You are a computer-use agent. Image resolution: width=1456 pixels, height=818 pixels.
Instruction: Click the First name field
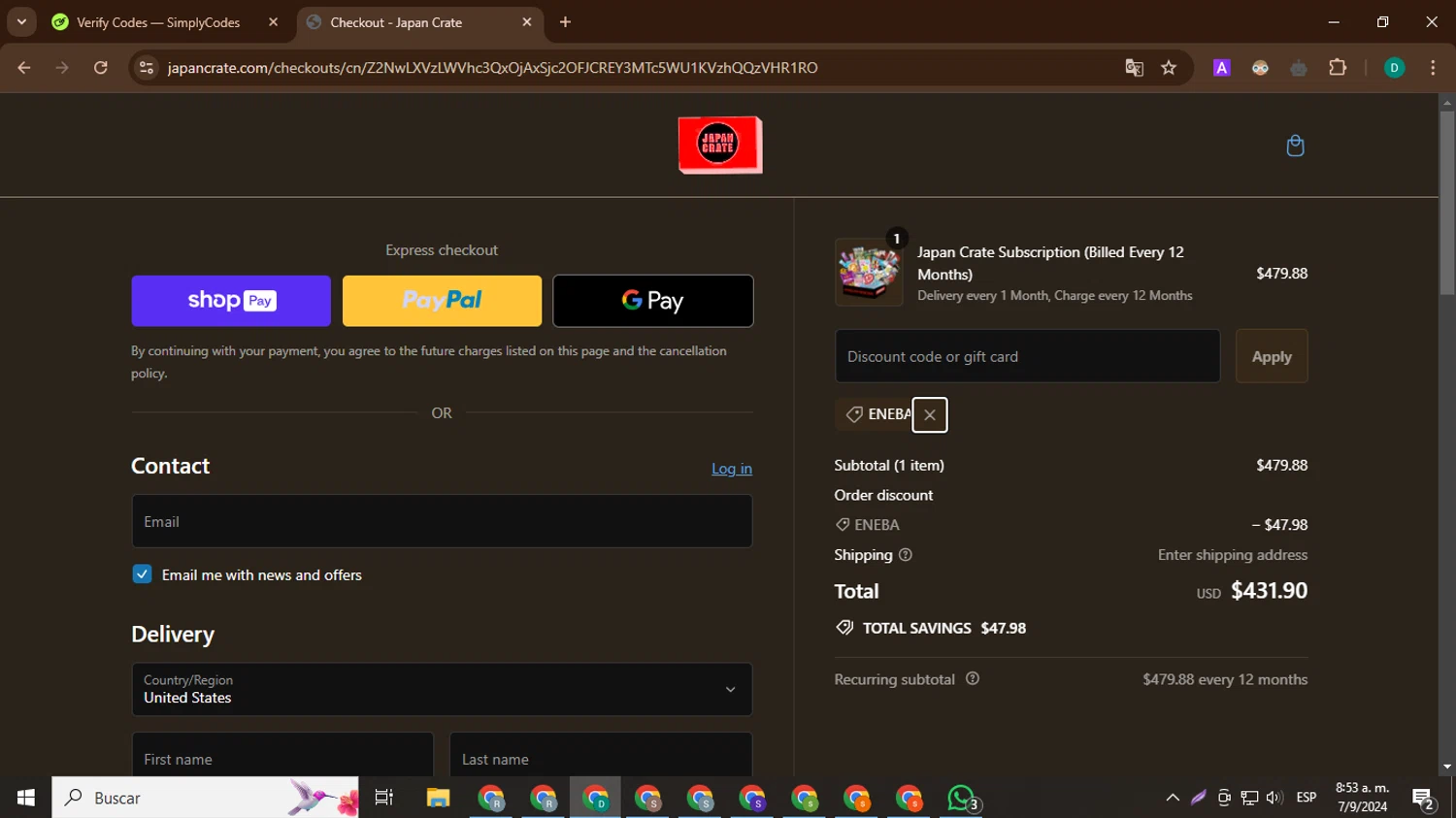coord(282,755)
